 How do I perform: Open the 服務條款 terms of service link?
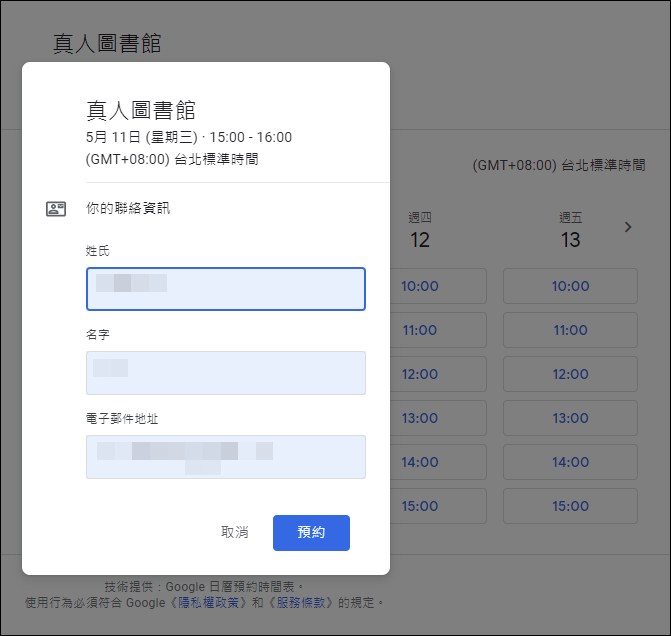pos(300,603)
